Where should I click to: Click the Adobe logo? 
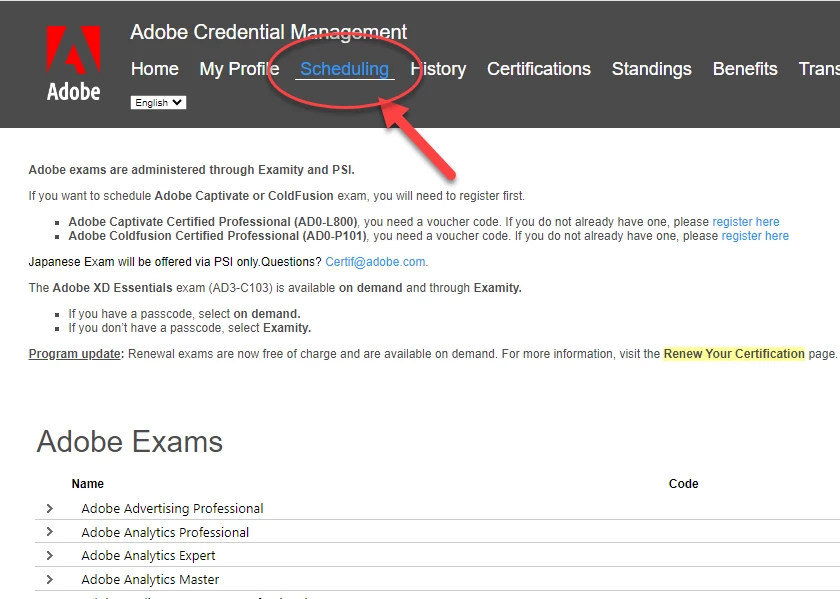pyautogui.click(x=73, y=64)
